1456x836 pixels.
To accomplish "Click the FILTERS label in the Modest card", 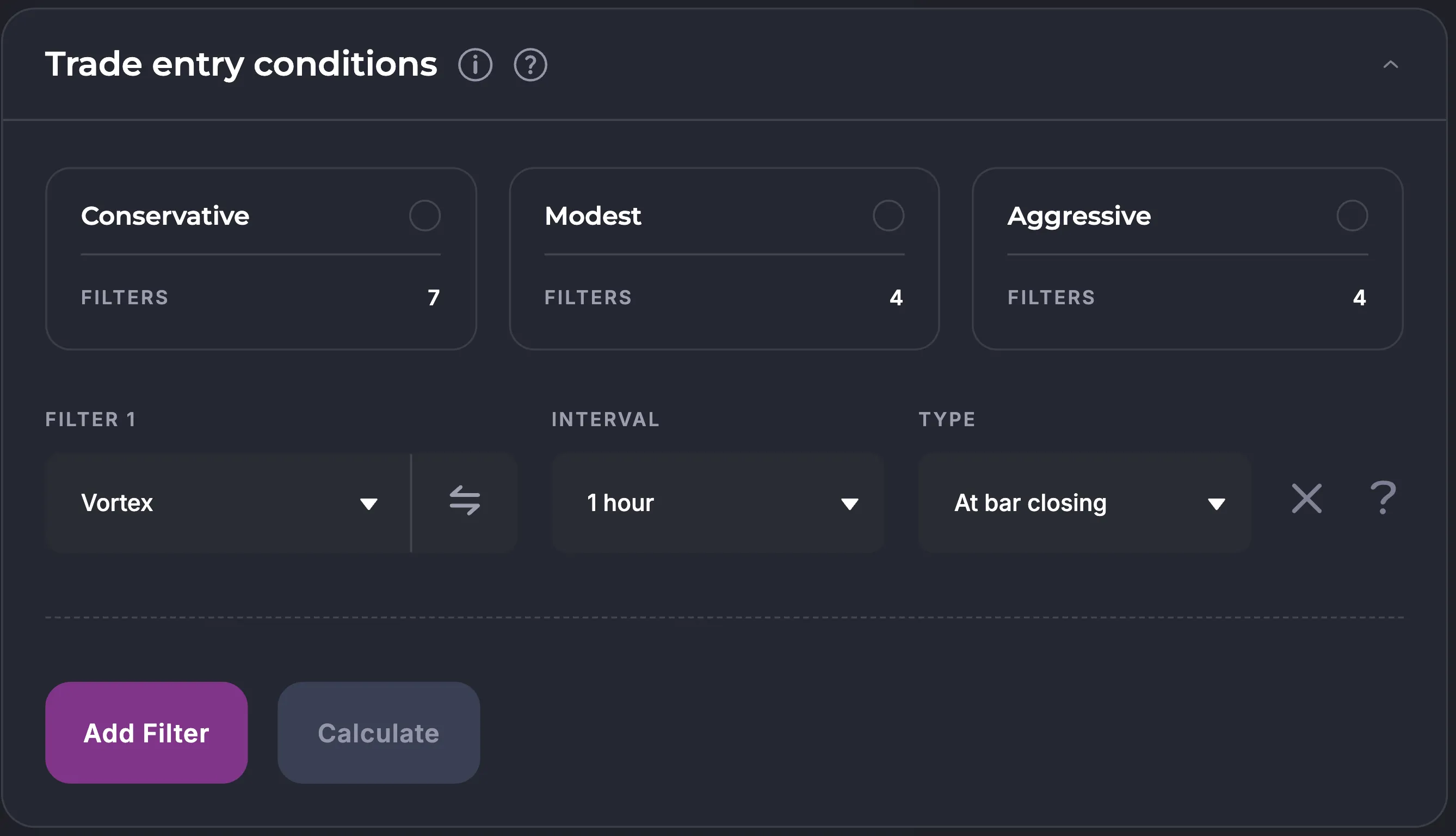I will pyautogui.click(x=588, y=297).
